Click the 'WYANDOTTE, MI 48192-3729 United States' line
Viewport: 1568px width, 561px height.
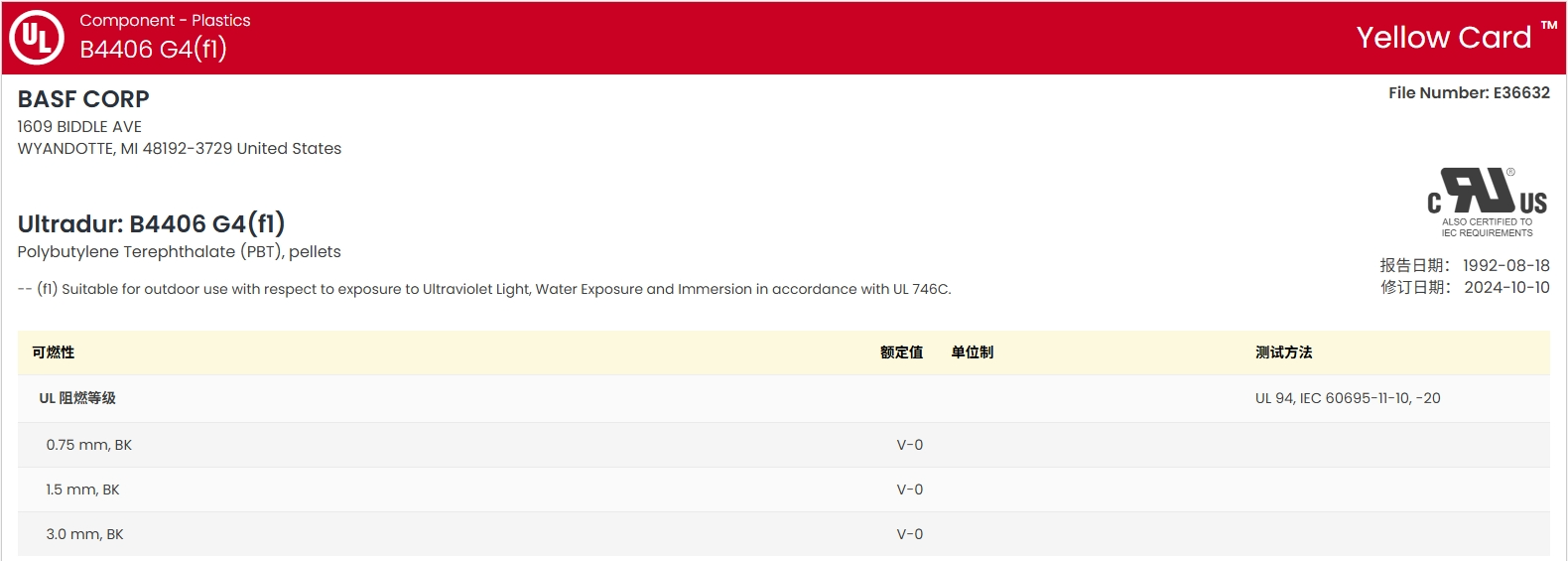pyautogui.click(x=180, y=149)
